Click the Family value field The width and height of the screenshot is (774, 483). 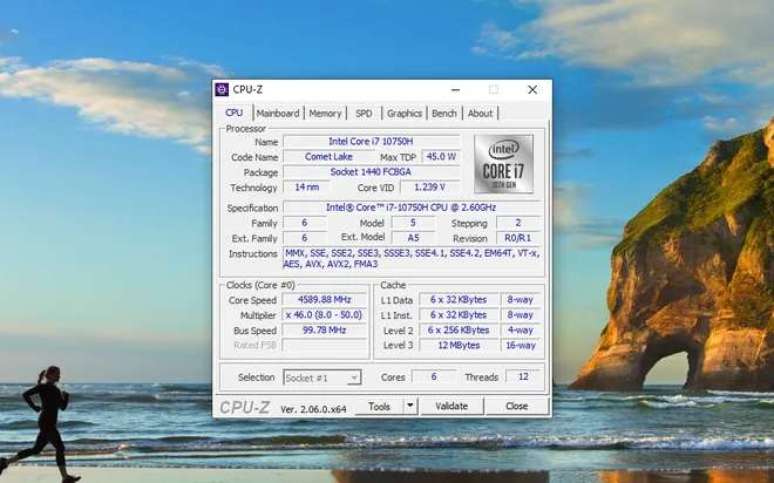click(305, 223)
